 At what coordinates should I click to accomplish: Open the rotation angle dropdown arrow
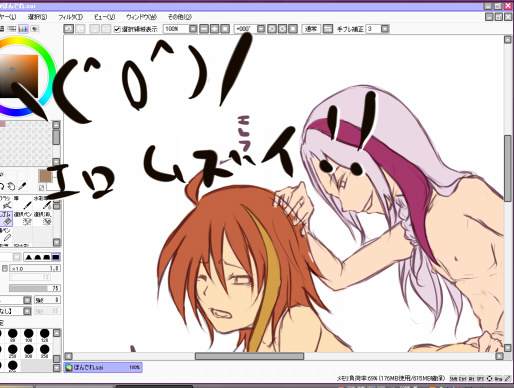[x=261, y=29]
